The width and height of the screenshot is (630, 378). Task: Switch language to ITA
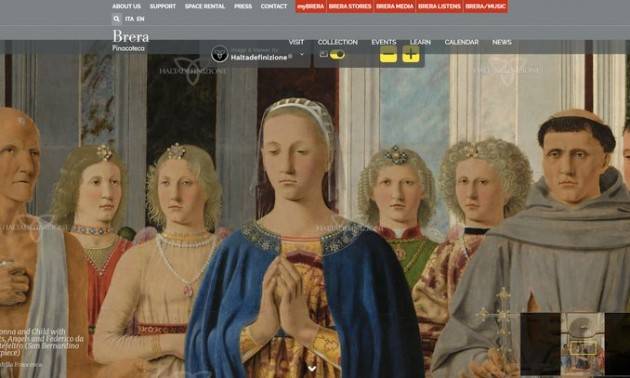click(x=129, y=19)
